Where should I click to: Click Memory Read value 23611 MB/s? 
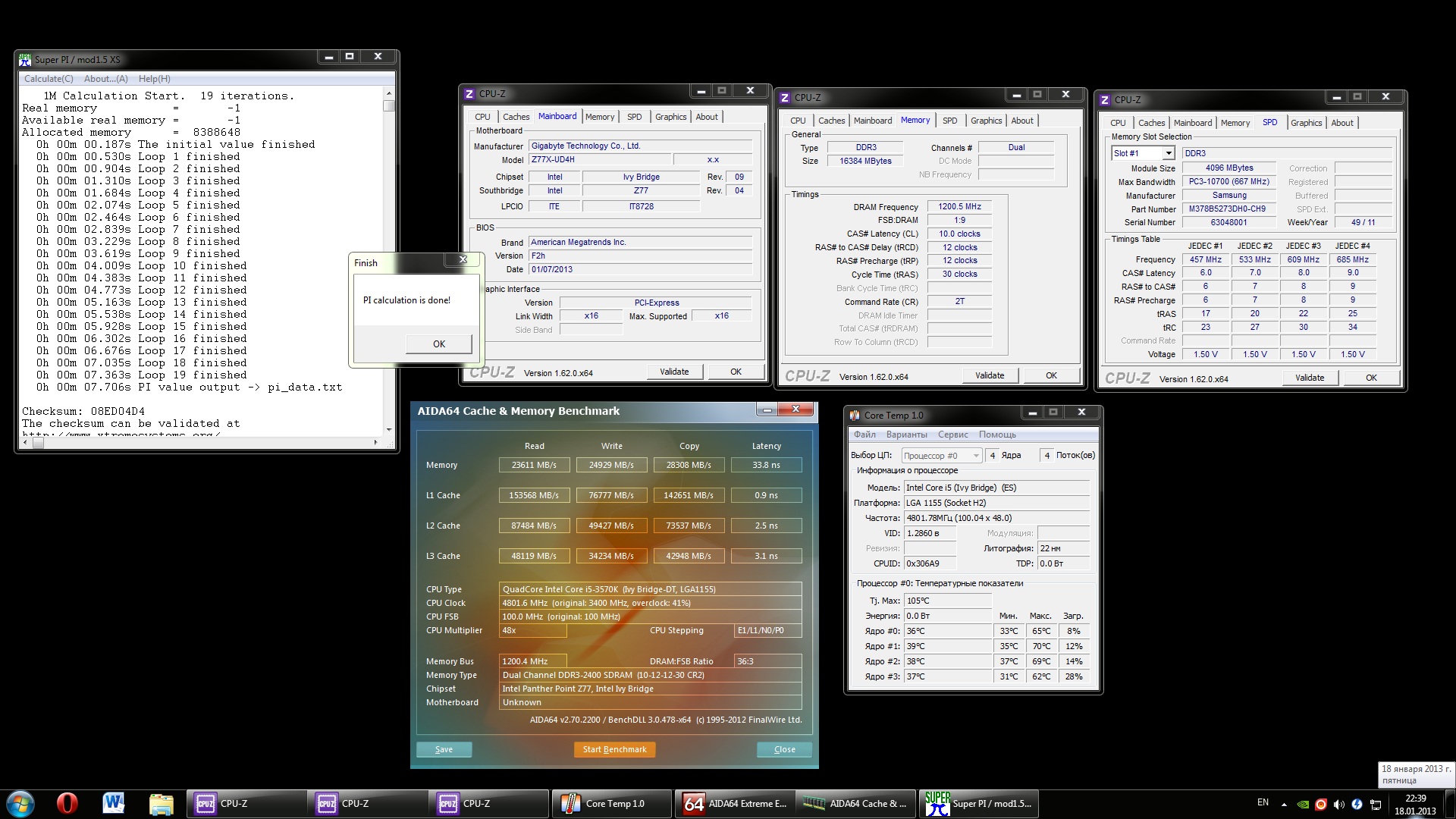tap(534, 465)
